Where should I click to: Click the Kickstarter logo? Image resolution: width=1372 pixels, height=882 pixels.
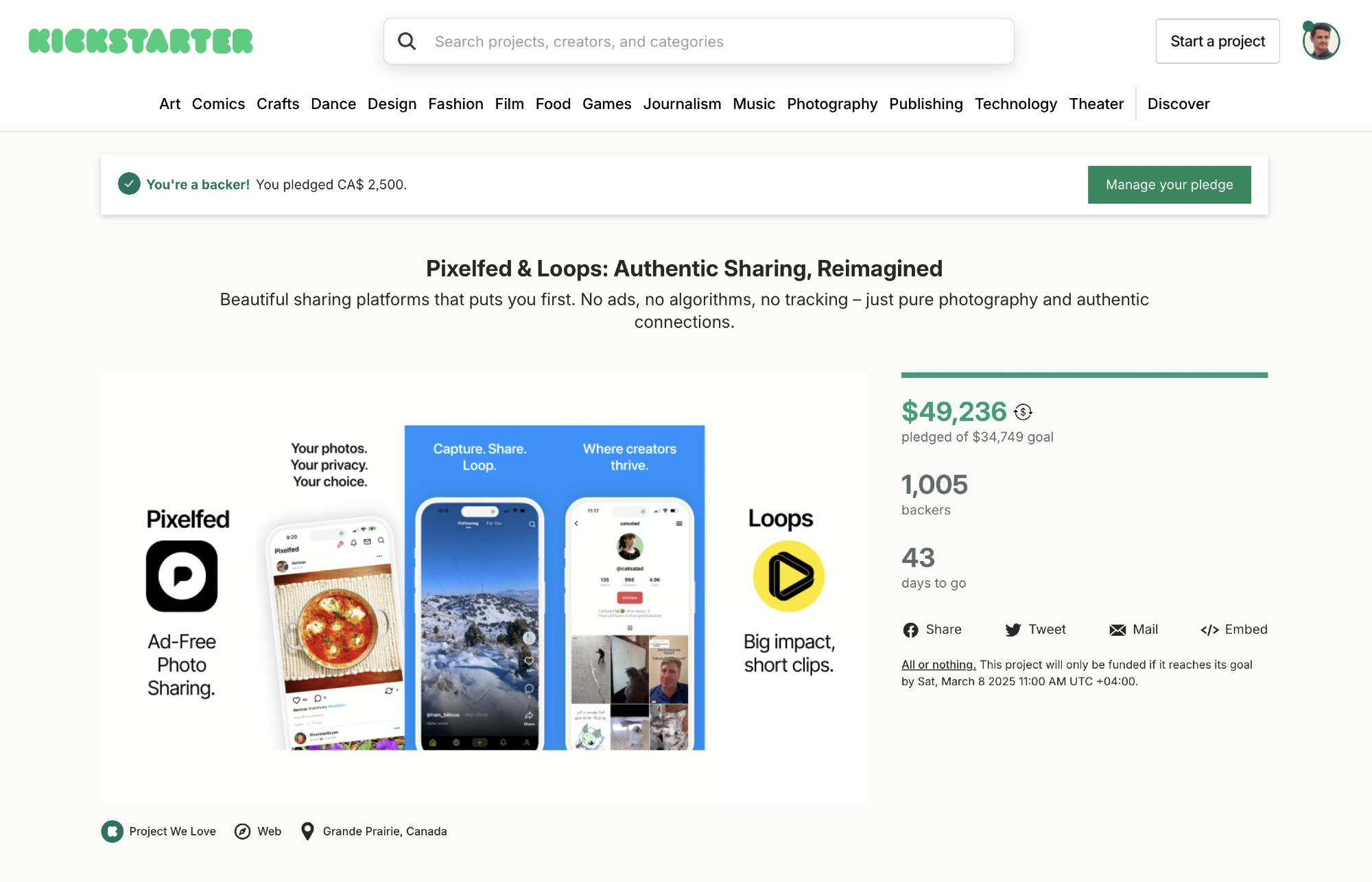[141, 41]
